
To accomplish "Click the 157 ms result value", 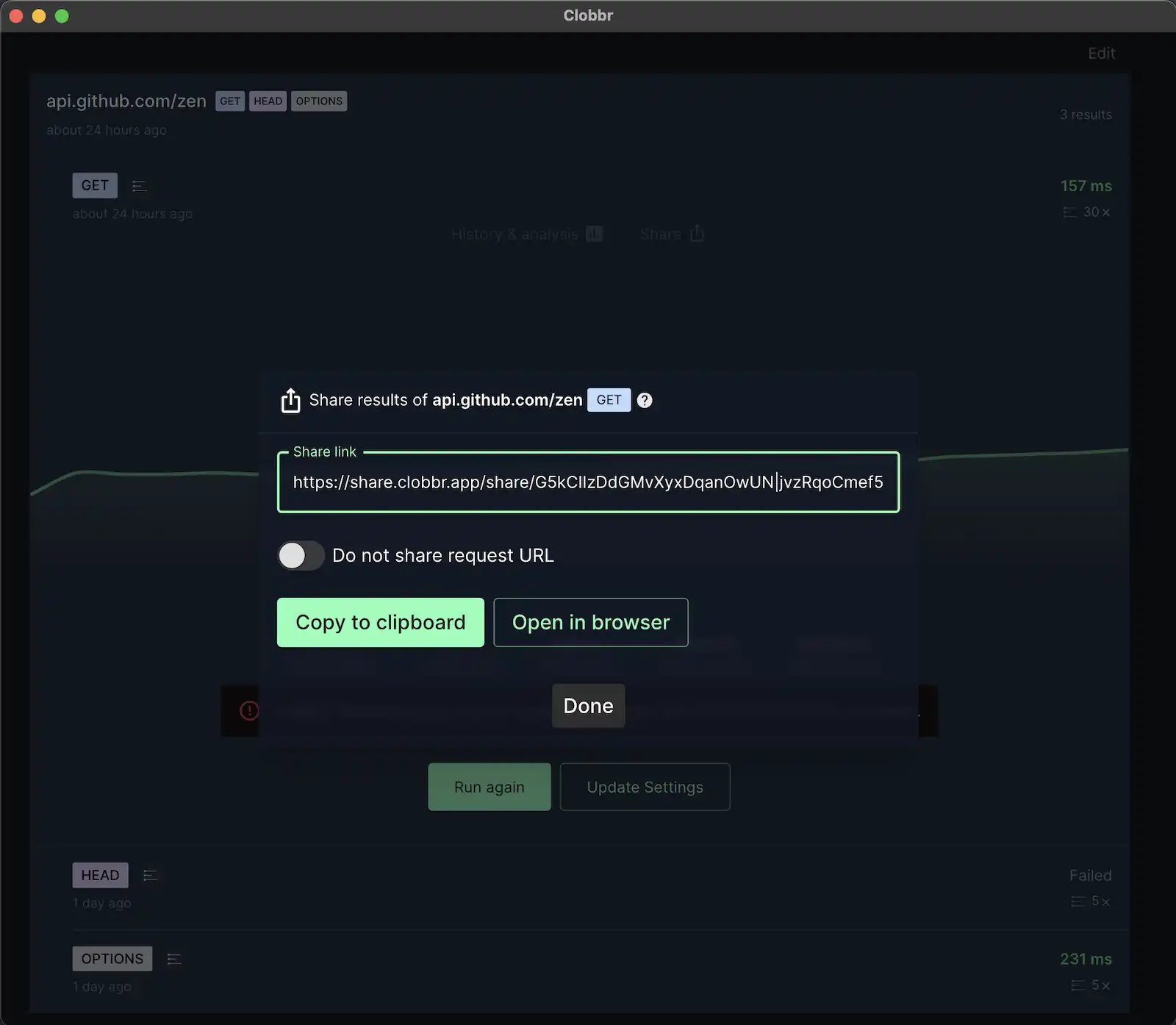I will click(x=1086, y=186).
